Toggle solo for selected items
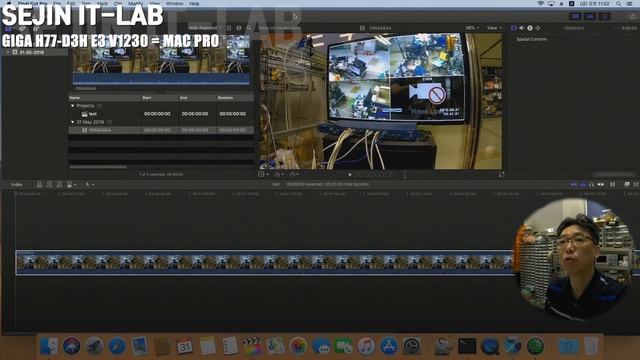Screen dimensions: 640x360 point(591,184)
